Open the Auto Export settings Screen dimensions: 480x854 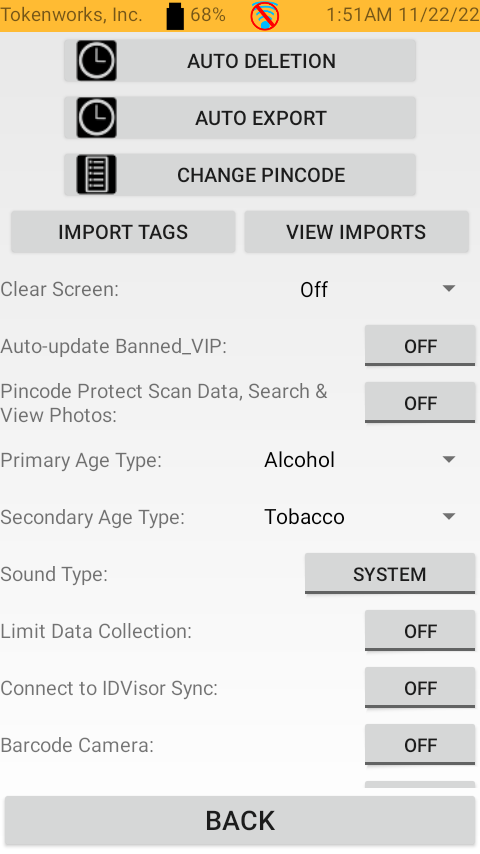(x=240, y=118)
